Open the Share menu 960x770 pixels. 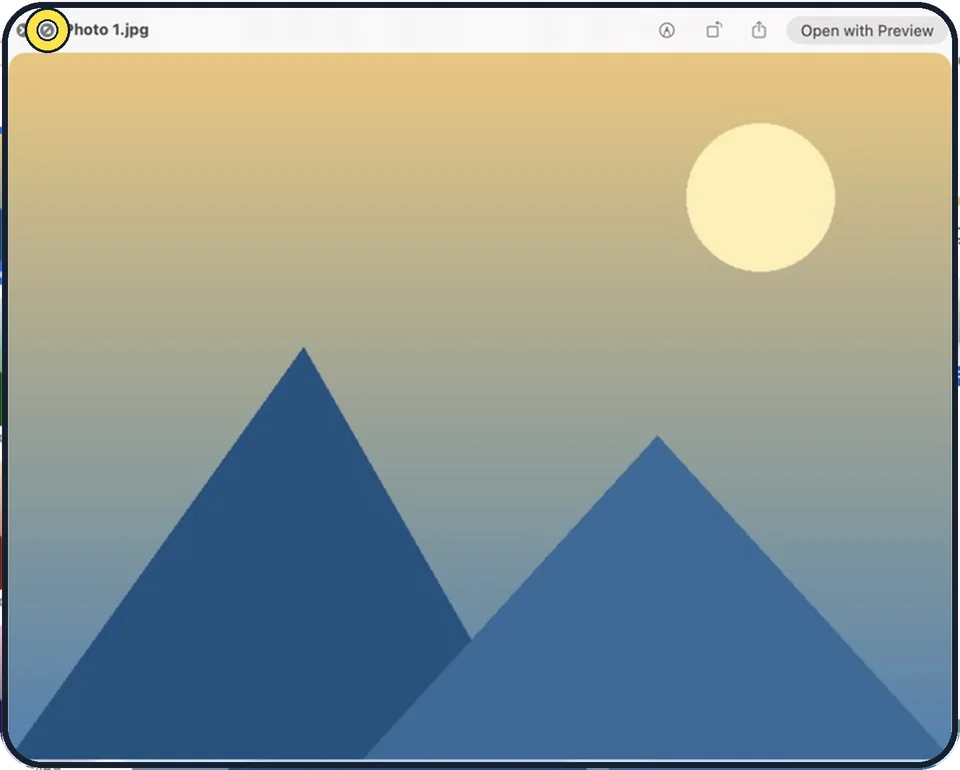coord(759,29)
